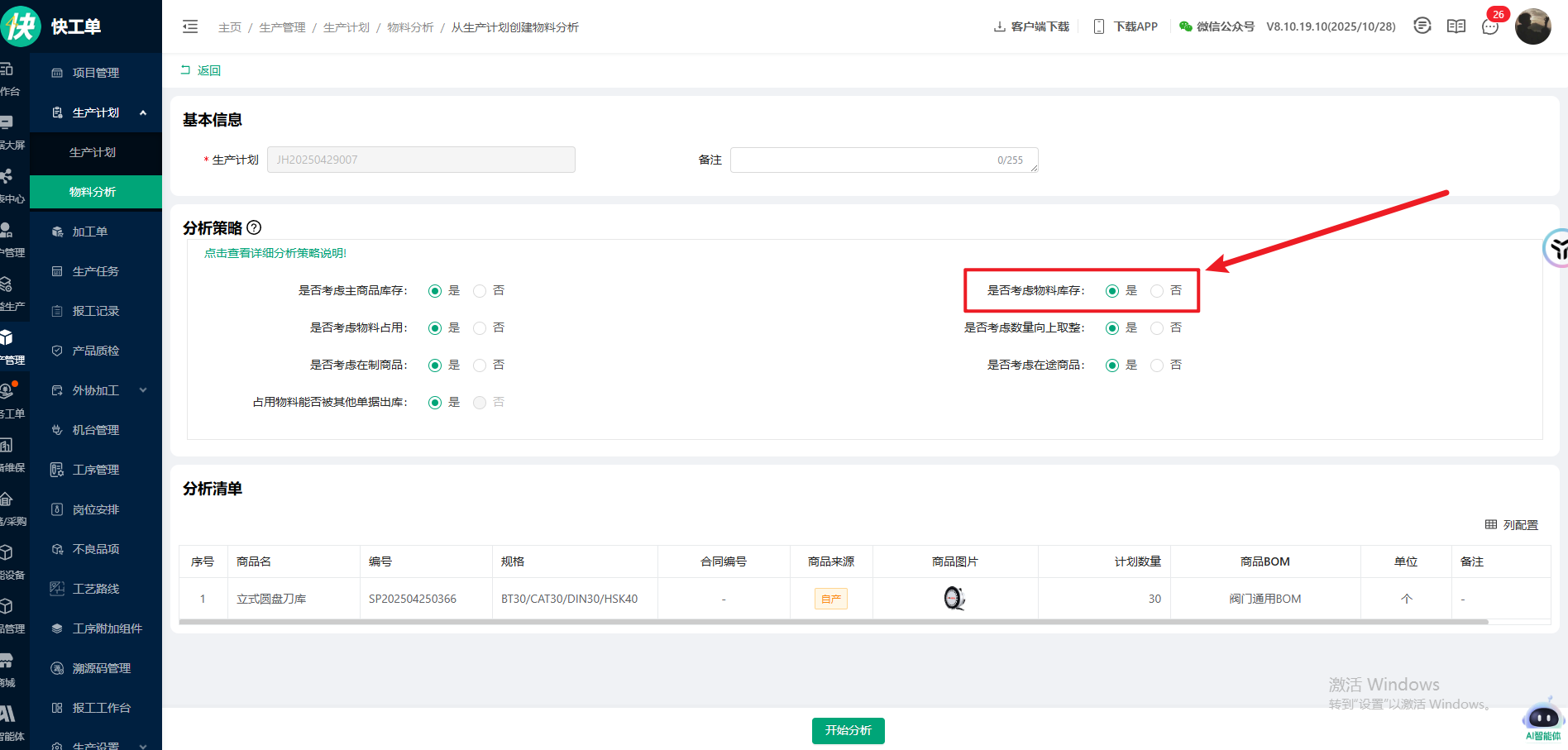Open the 点击查看详细分析策略说明 link
Image resolution: width=1568 pixels, height=750 pixels.
click(275, 253)
